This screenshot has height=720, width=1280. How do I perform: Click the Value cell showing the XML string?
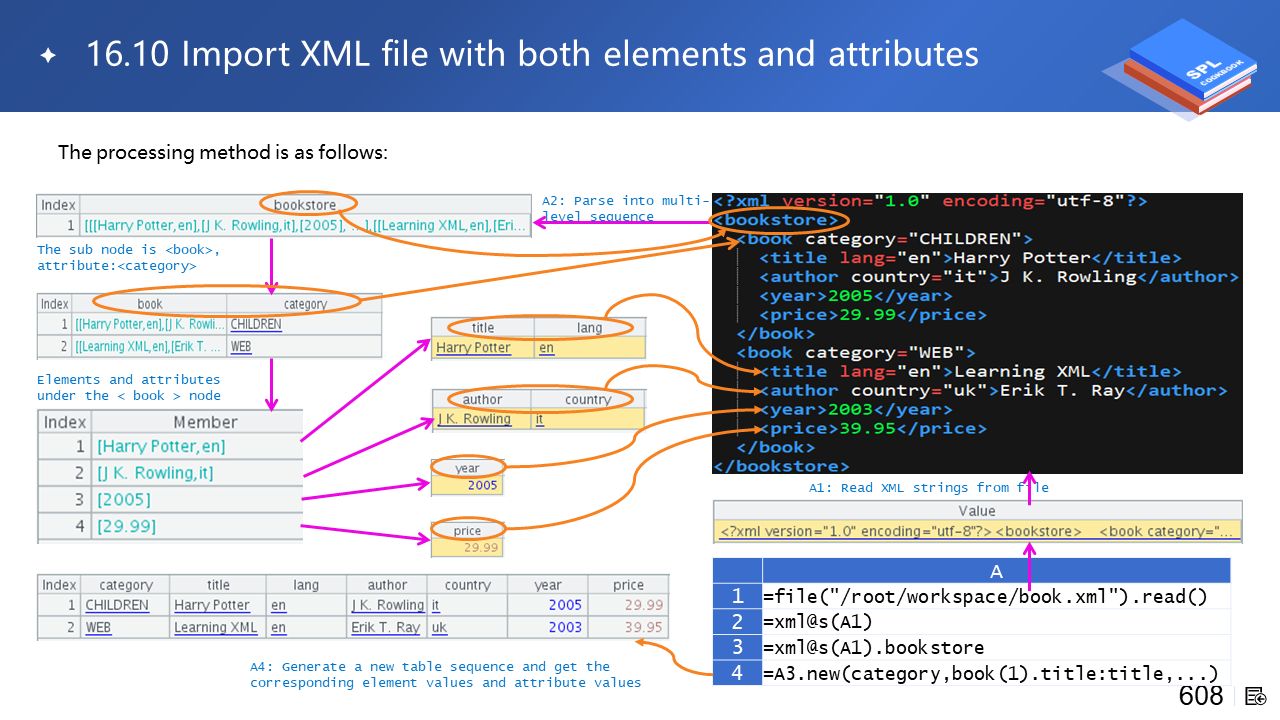pyautogui.click(x=977, y=532)
